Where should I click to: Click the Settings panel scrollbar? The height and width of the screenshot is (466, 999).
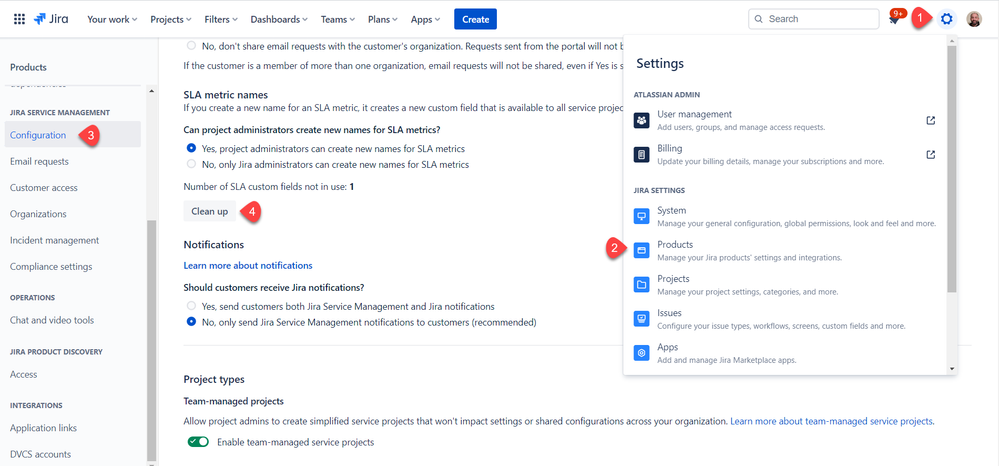click(952, 168)
